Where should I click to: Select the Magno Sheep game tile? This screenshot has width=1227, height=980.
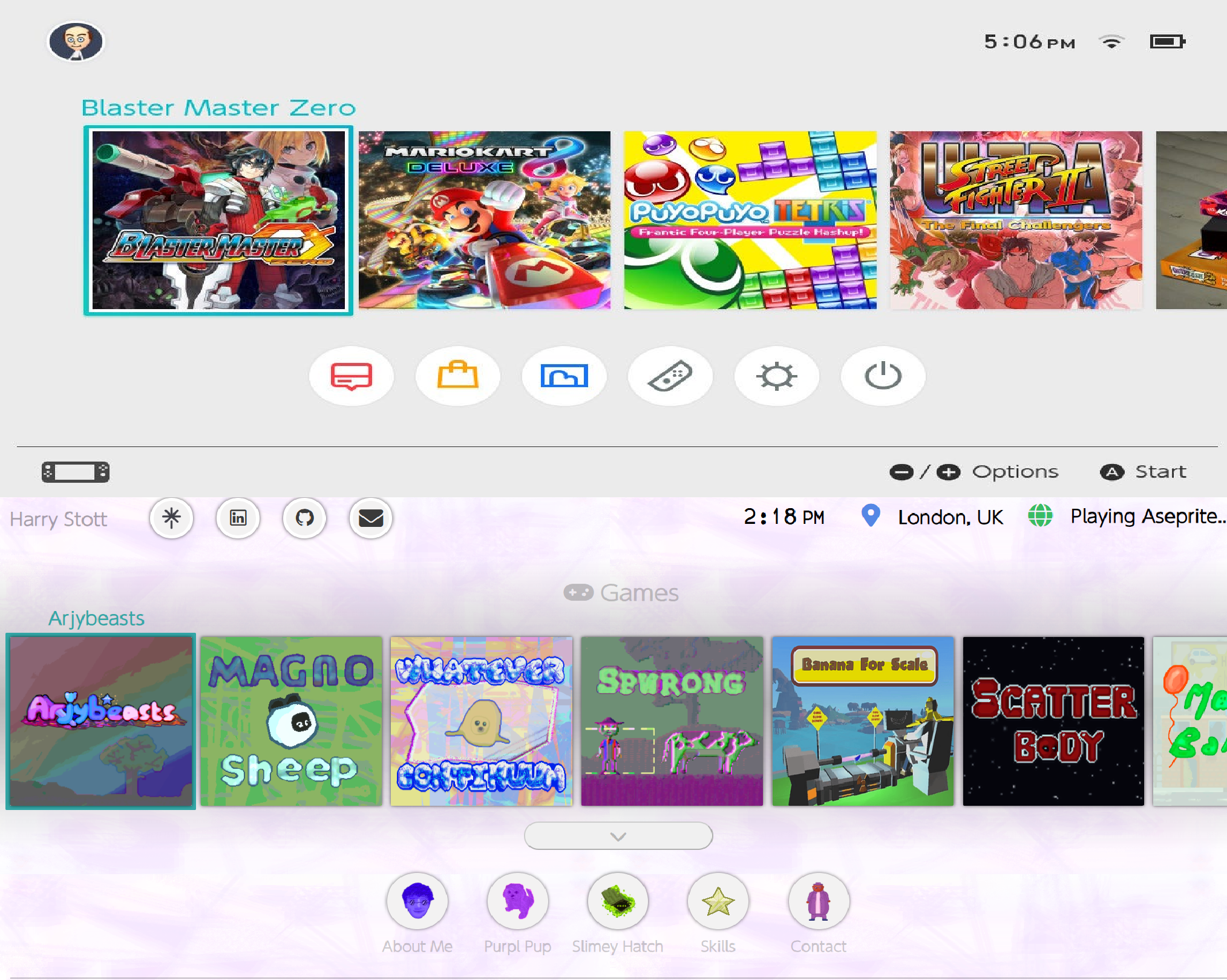pos(292,721)
